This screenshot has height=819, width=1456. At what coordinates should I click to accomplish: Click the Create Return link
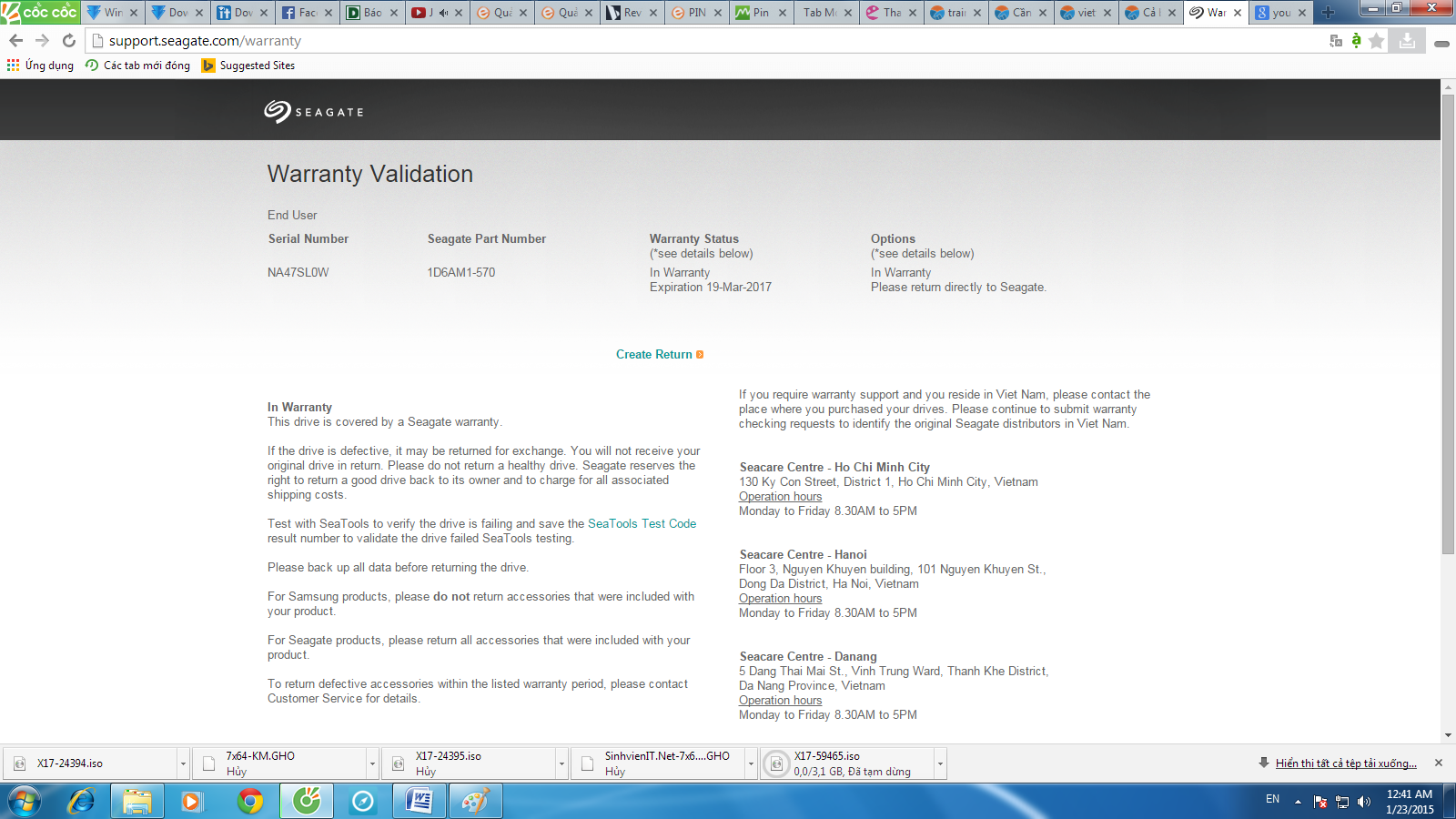pyautogui.click(x=659, y=354)
